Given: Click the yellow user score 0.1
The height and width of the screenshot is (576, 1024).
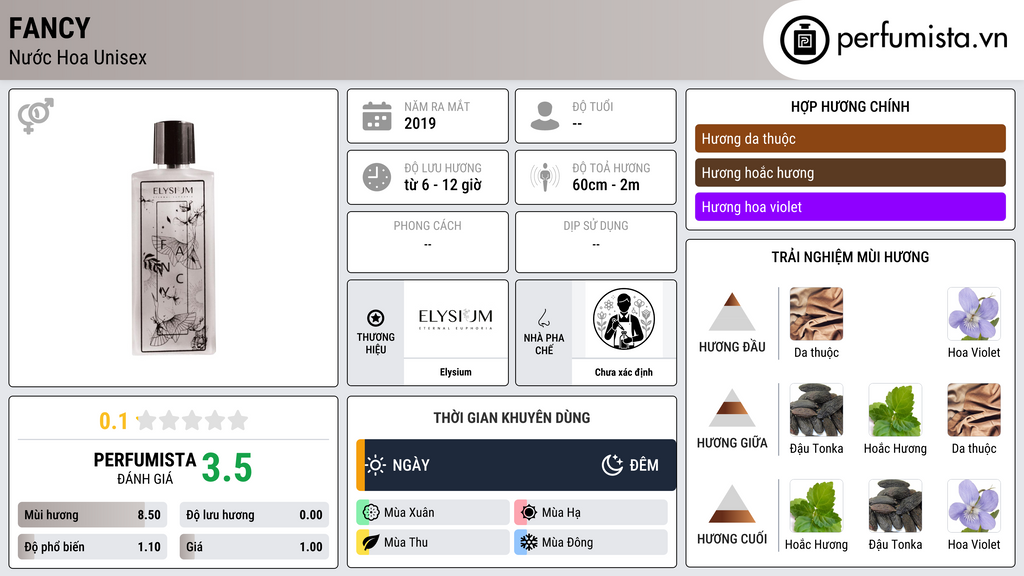Looking at the screenshot, I should coord(114,421).
